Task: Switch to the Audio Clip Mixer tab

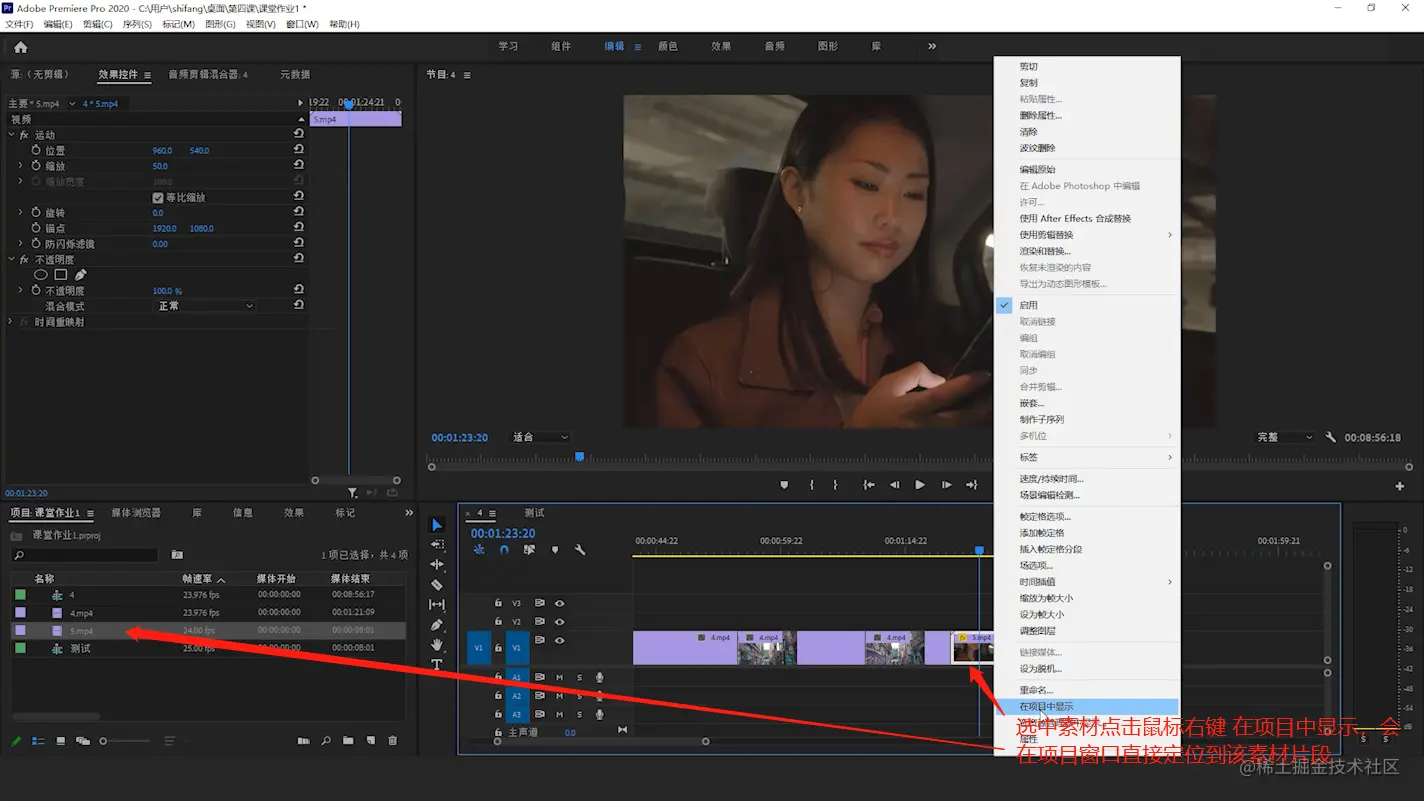Action: pos(207,74)
